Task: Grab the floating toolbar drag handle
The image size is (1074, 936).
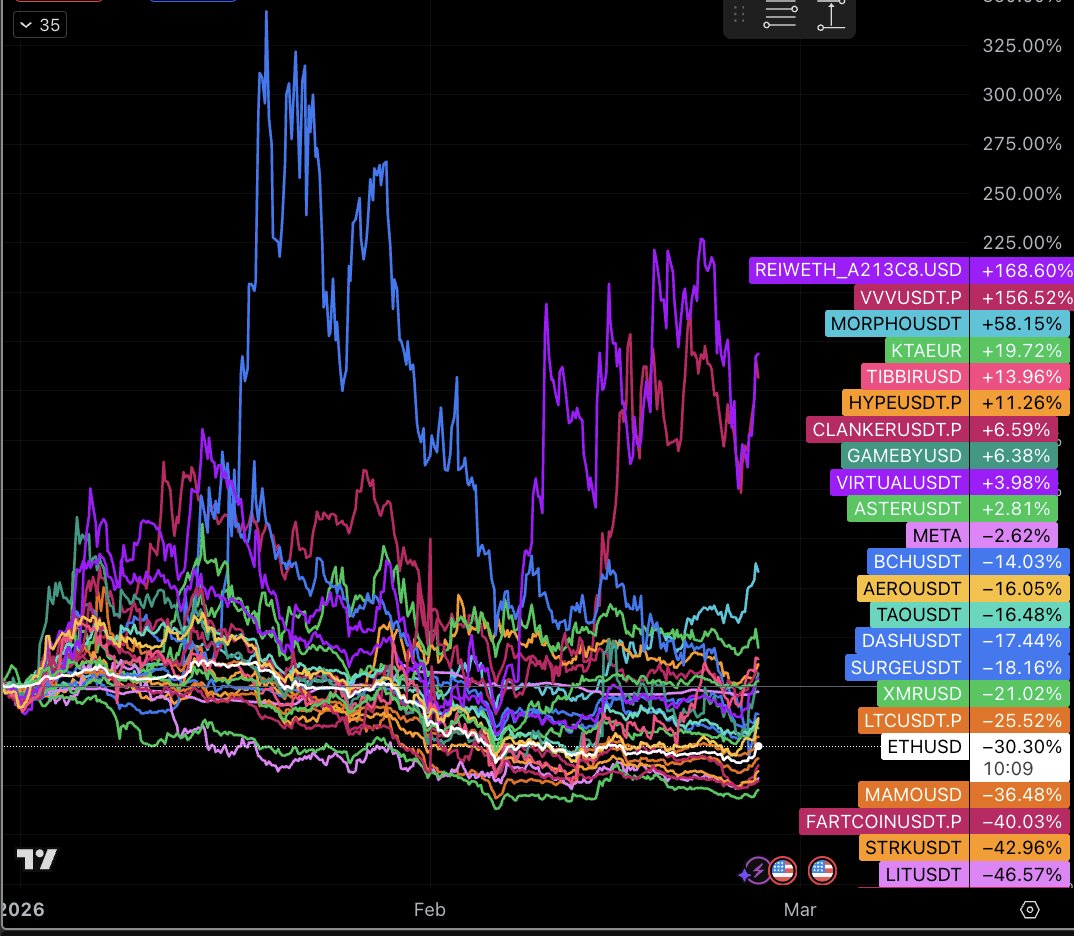Action: [738, 14]
